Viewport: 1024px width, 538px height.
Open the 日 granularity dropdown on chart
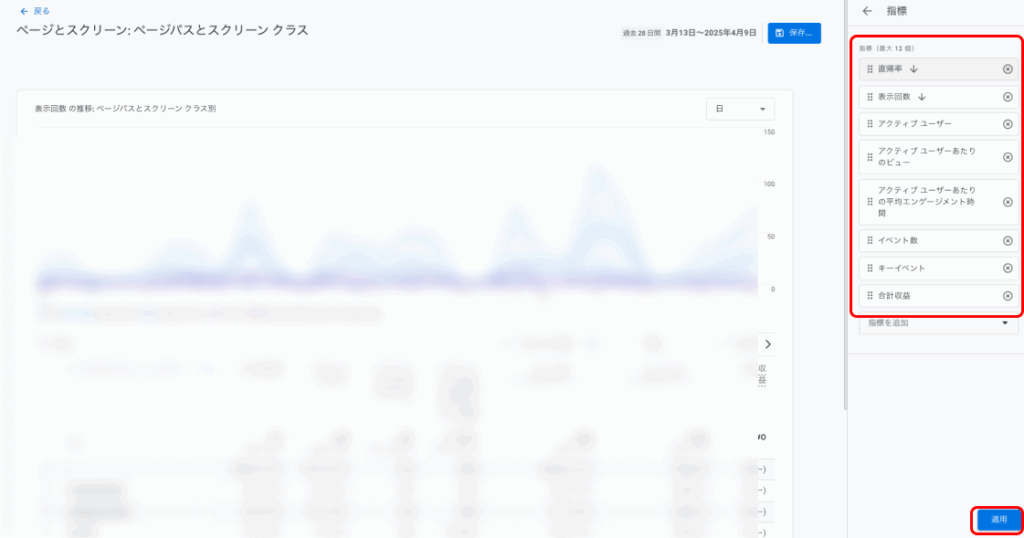740,109
